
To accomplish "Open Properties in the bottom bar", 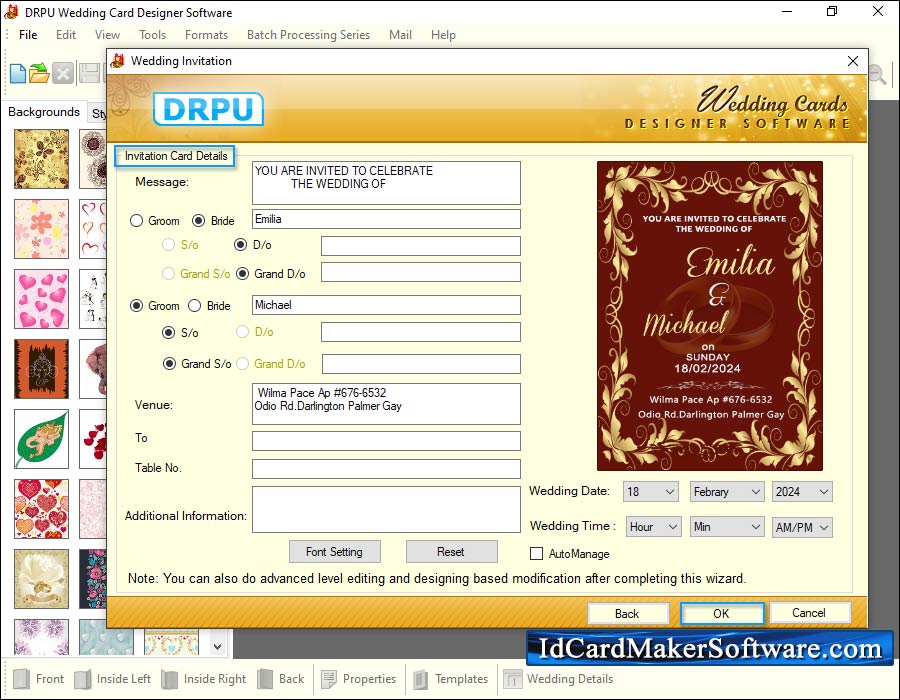I will (359, 679).
